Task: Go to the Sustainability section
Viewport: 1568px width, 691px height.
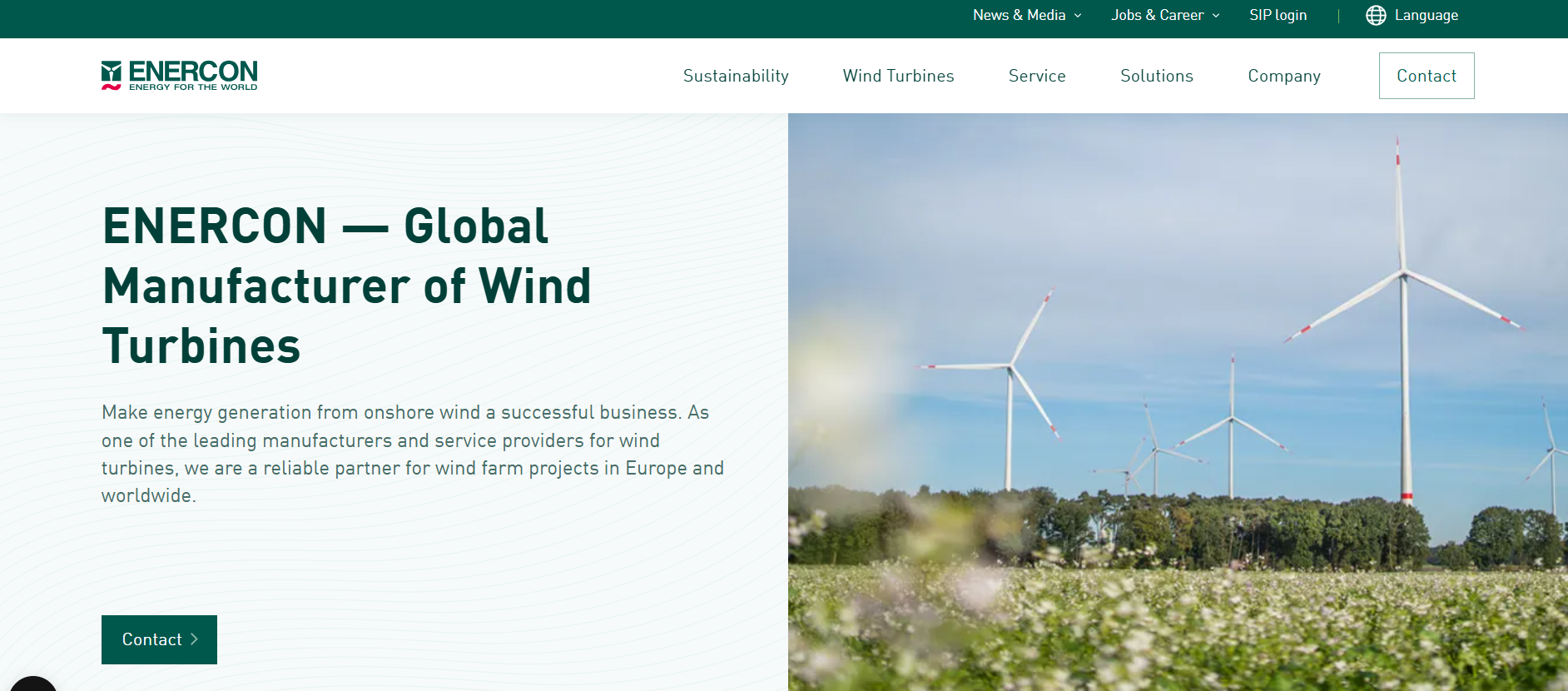Action: point(736,76)
